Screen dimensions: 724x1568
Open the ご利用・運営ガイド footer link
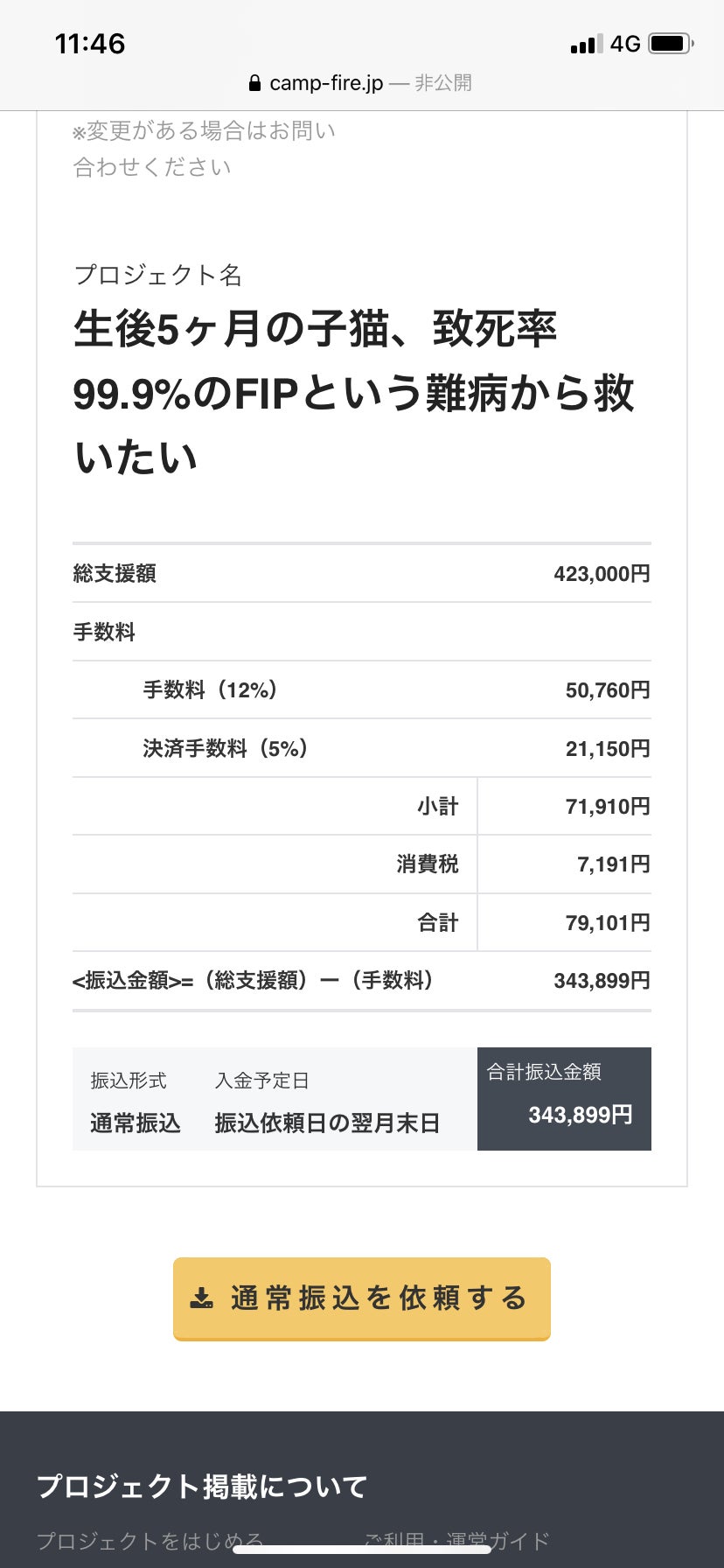click(x=456, y=1540)
